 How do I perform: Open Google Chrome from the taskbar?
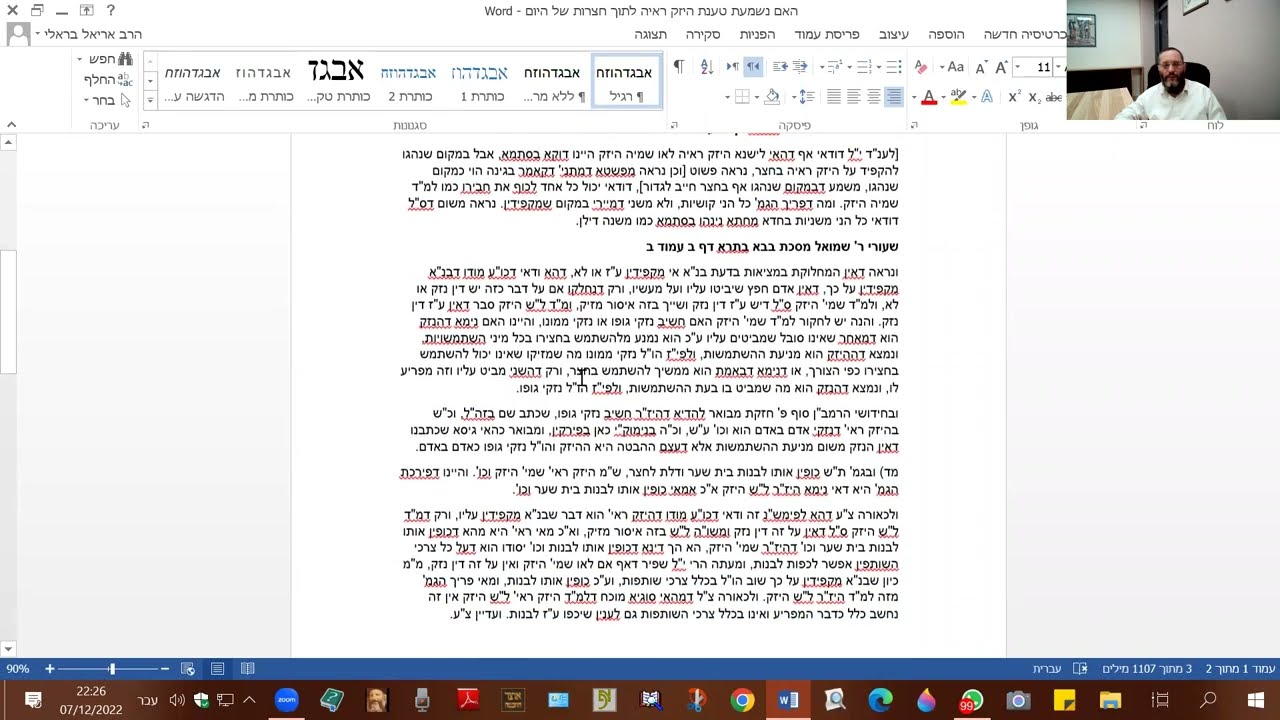coord(742,700)
